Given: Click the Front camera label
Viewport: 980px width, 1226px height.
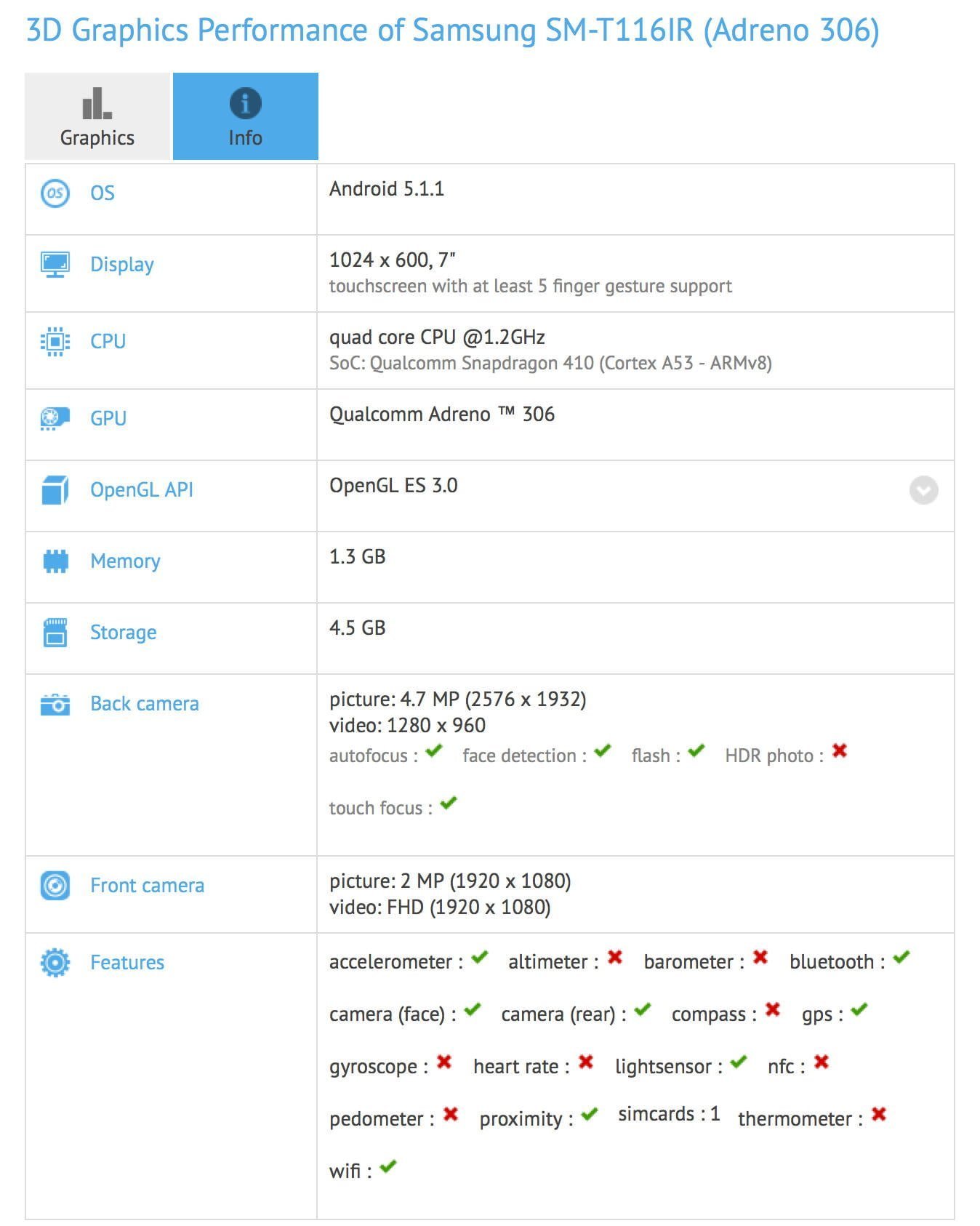Looking at the screenshot, I should click(148, 886).
